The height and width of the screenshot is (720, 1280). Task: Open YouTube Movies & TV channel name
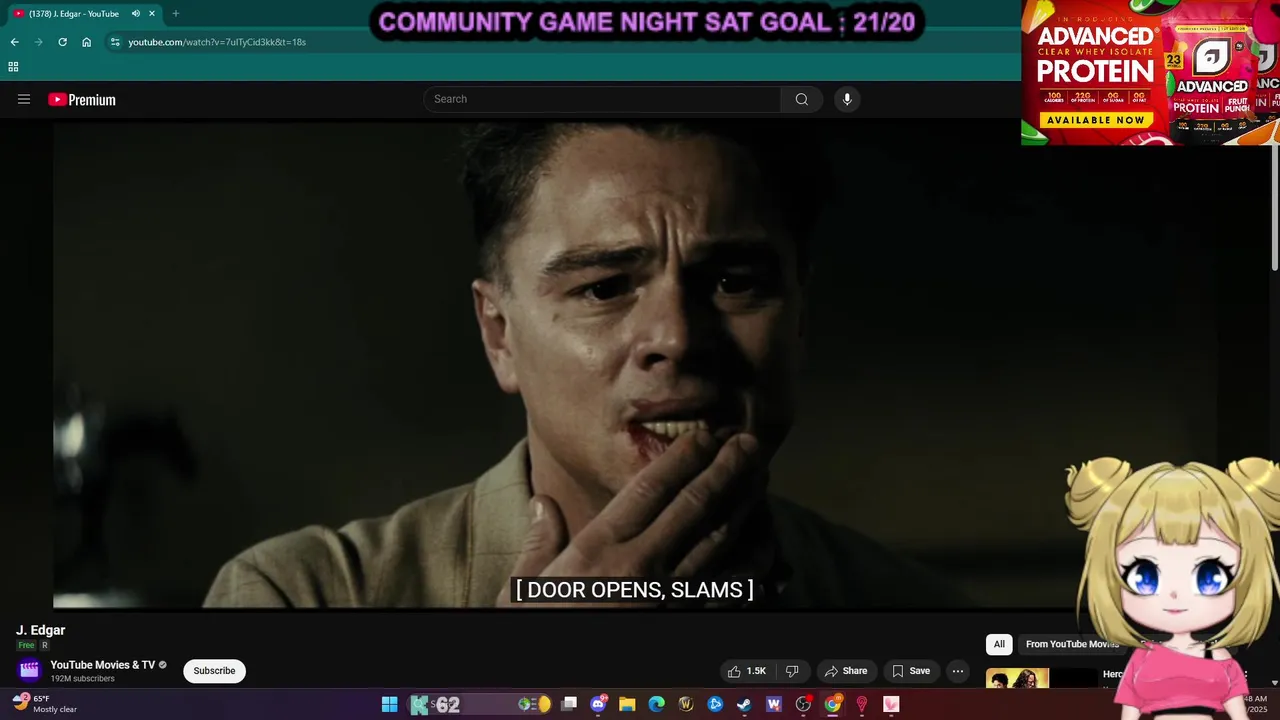[x=103, y=665]
